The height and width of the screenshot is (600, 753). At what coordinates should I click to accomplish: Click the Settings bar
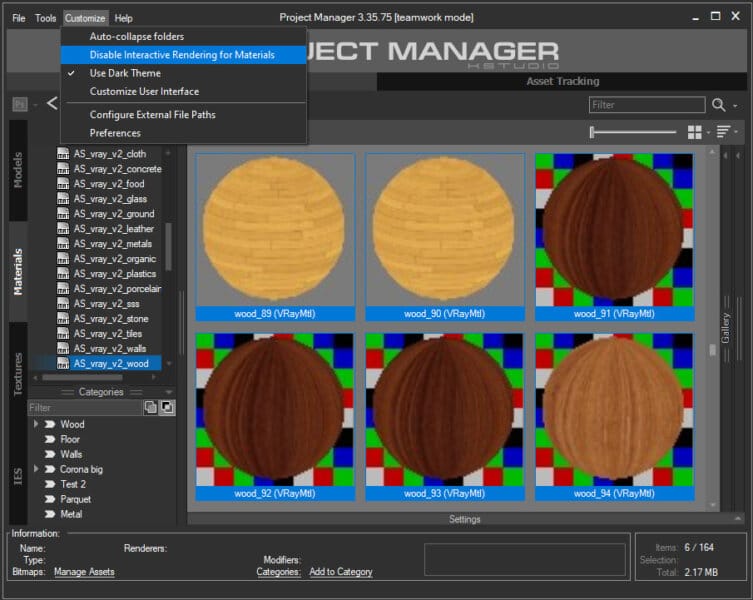464,519
